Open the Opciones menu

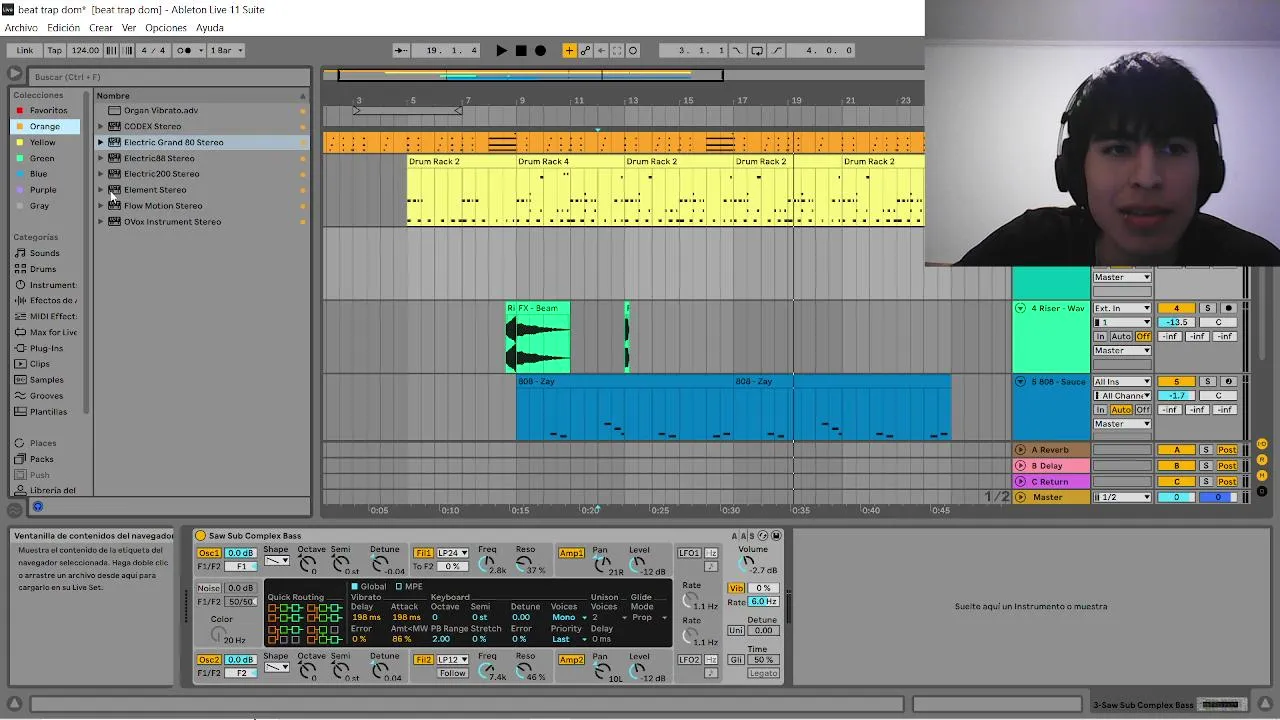click(x=166, y=28)
